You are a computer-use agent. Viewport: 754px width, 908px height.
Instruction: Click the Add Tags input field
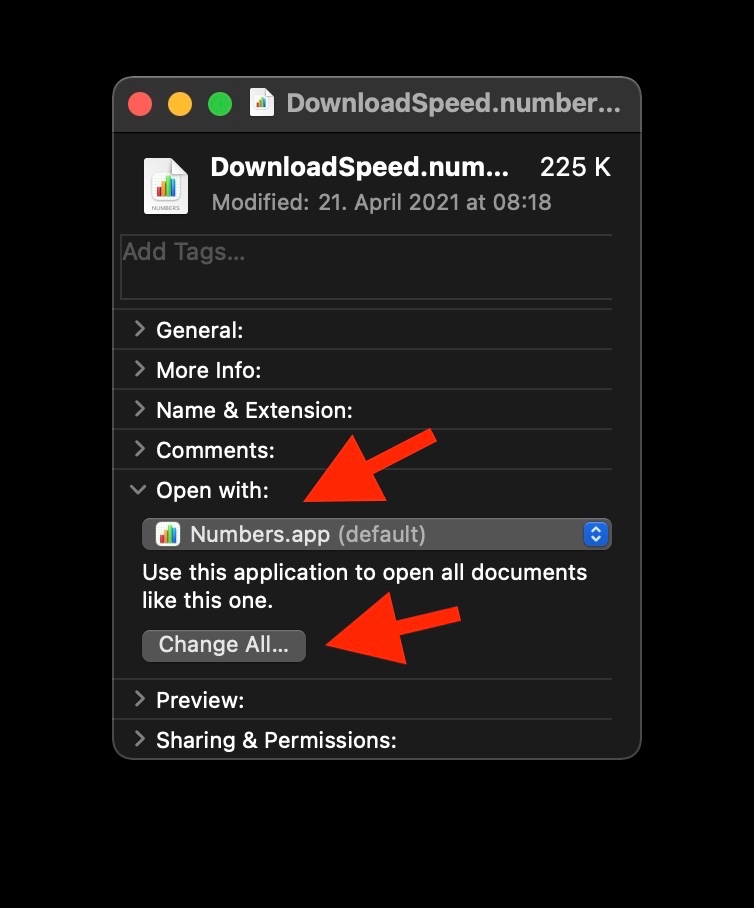coord(366,267)
